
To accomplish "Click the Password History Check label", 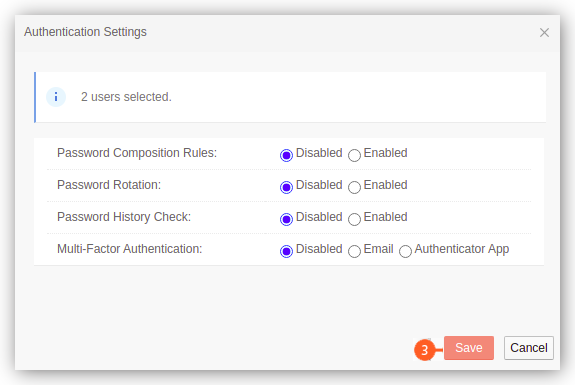I will point(124,217).
